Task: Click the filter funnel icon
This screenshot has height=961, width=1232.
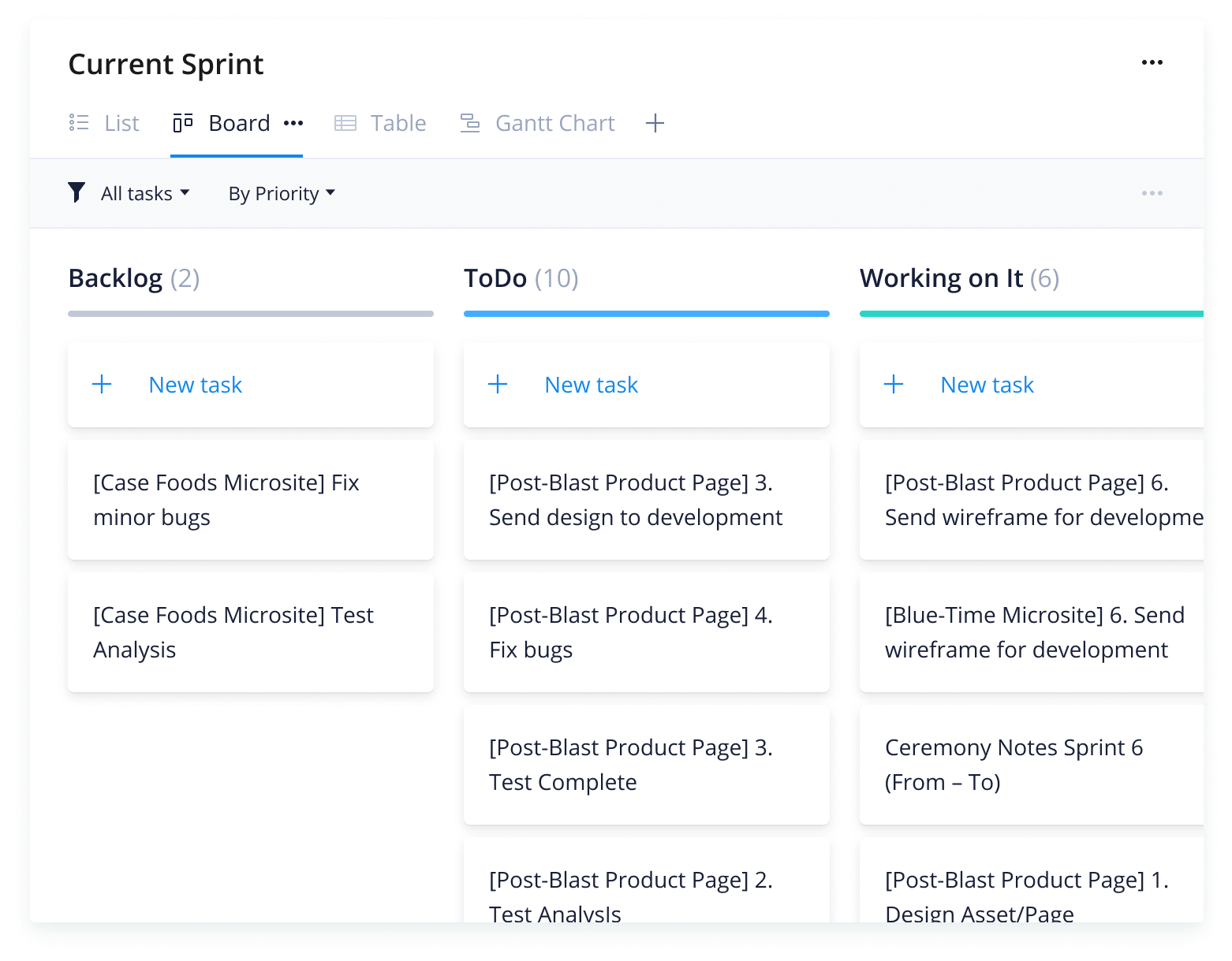Action: tap(77, 193)
